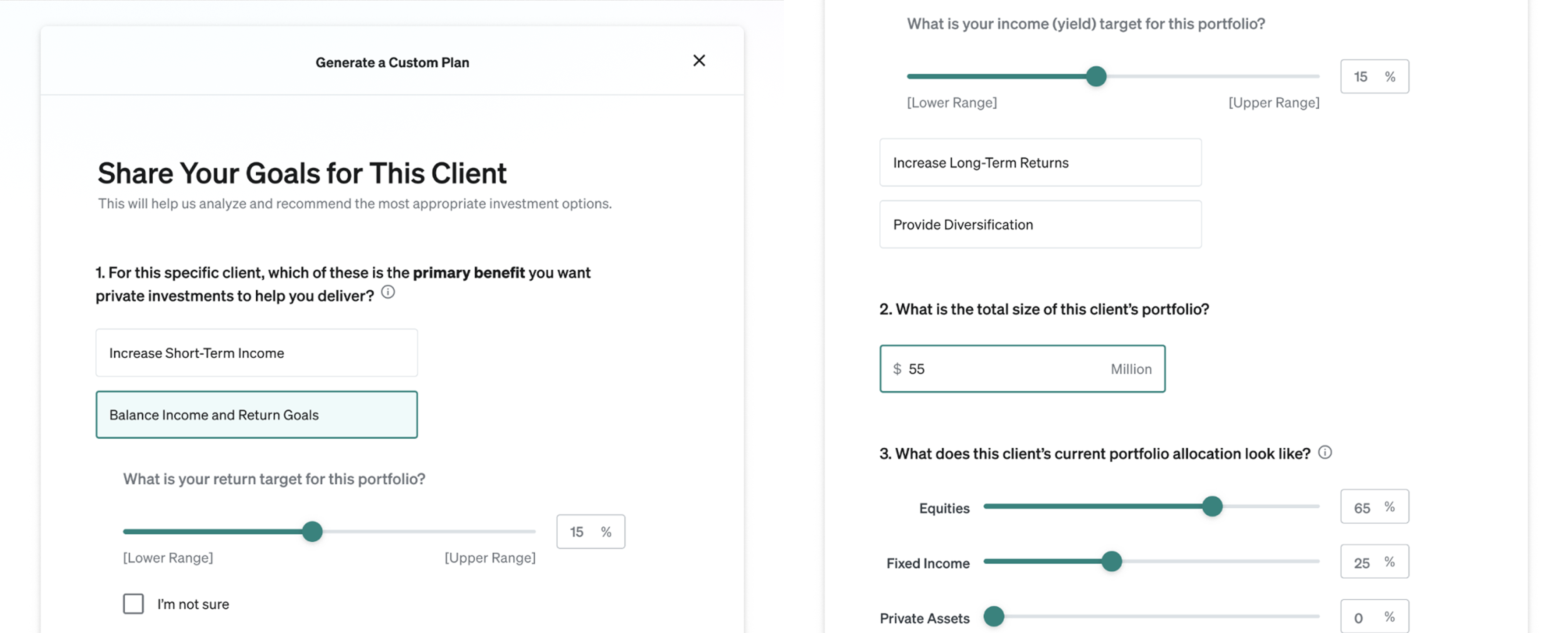The width and height of the screenshot is (1568, 633).
Task: Focus the Private Assets percent field
Action: 1375,616
